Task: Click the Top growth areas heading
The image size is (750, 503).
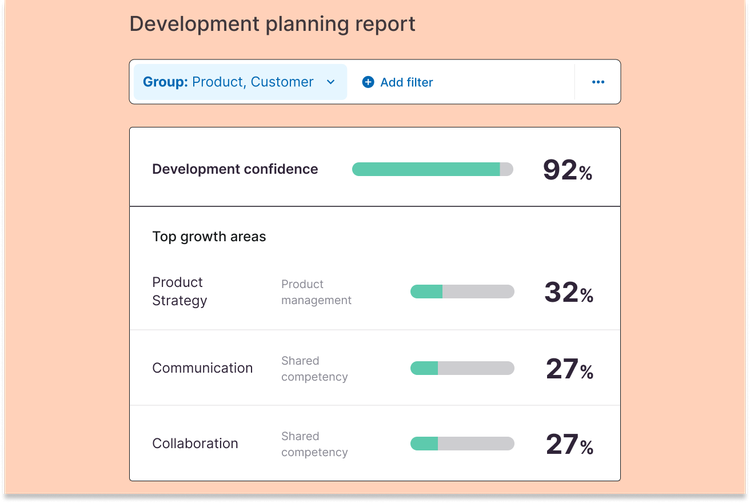Action: 209,237
